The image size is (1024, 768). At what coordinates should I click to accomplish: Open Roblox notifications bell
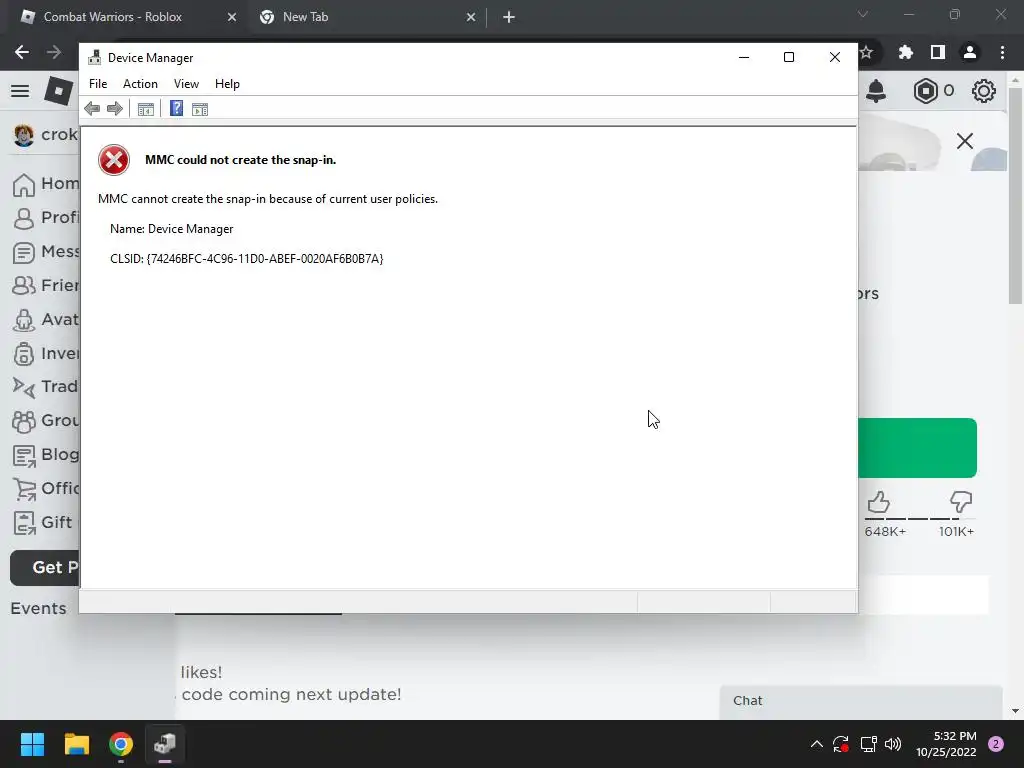[876, 91]
